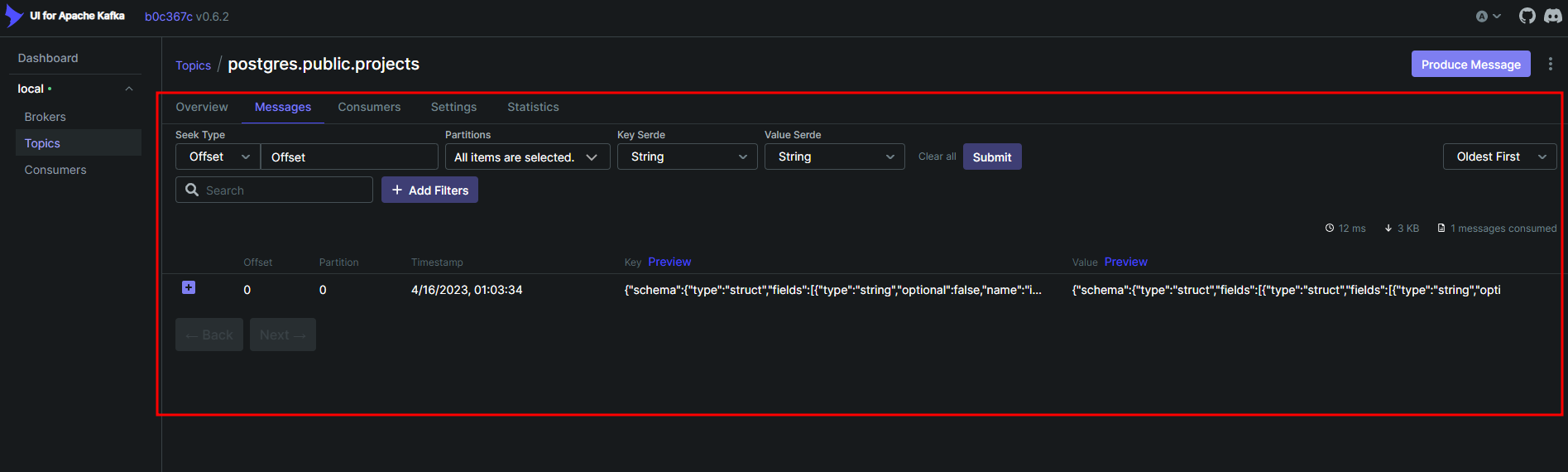The image size is (1568, 472).
Task: Open the Seek Type Offset dropdown
Action: 218,157
